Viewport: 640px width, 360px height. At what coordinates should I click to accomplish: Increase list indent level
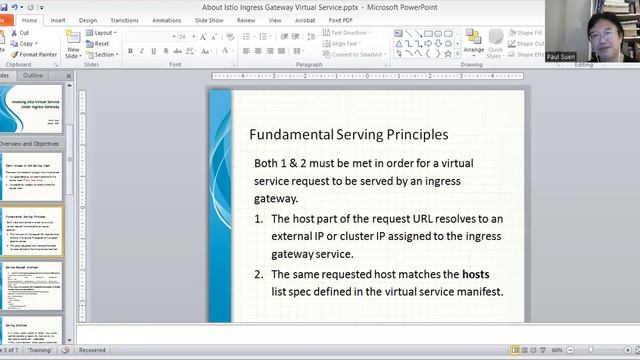296,37
